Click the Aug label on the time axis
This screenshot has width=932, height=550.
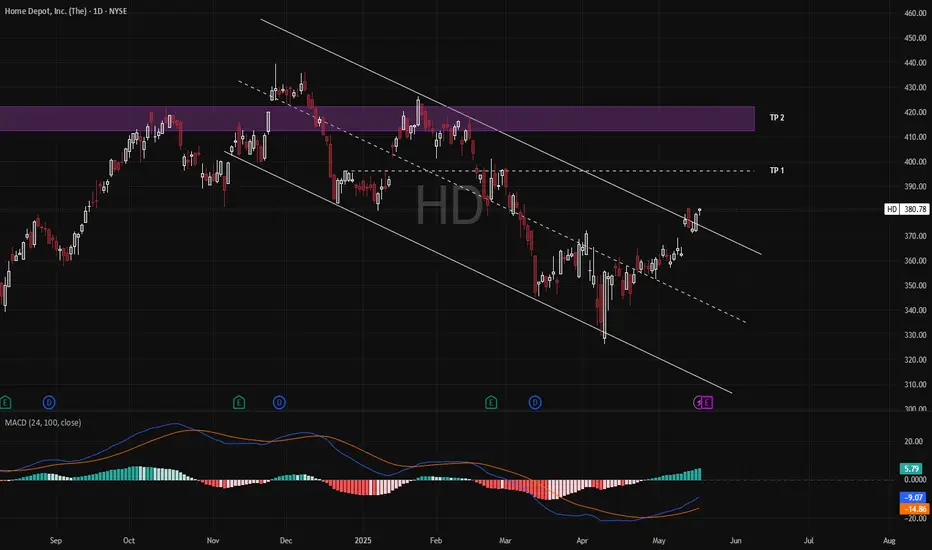click(x=889, y=540)
